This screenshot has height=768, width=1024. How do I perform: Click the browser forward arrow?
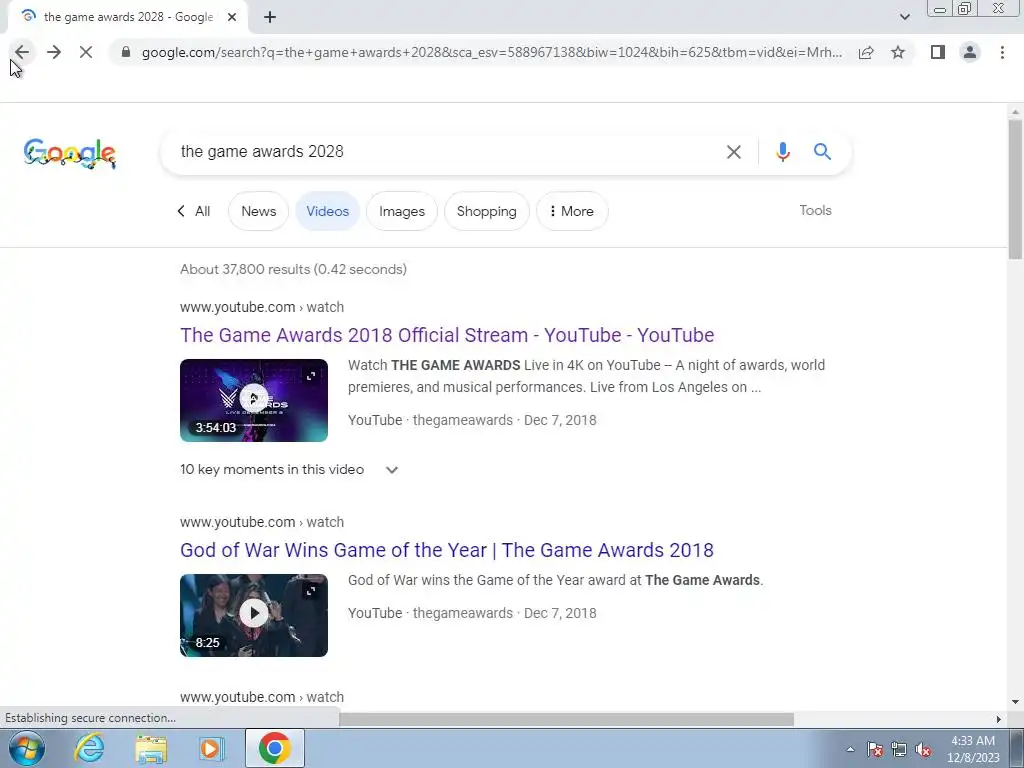click(54, 52)
